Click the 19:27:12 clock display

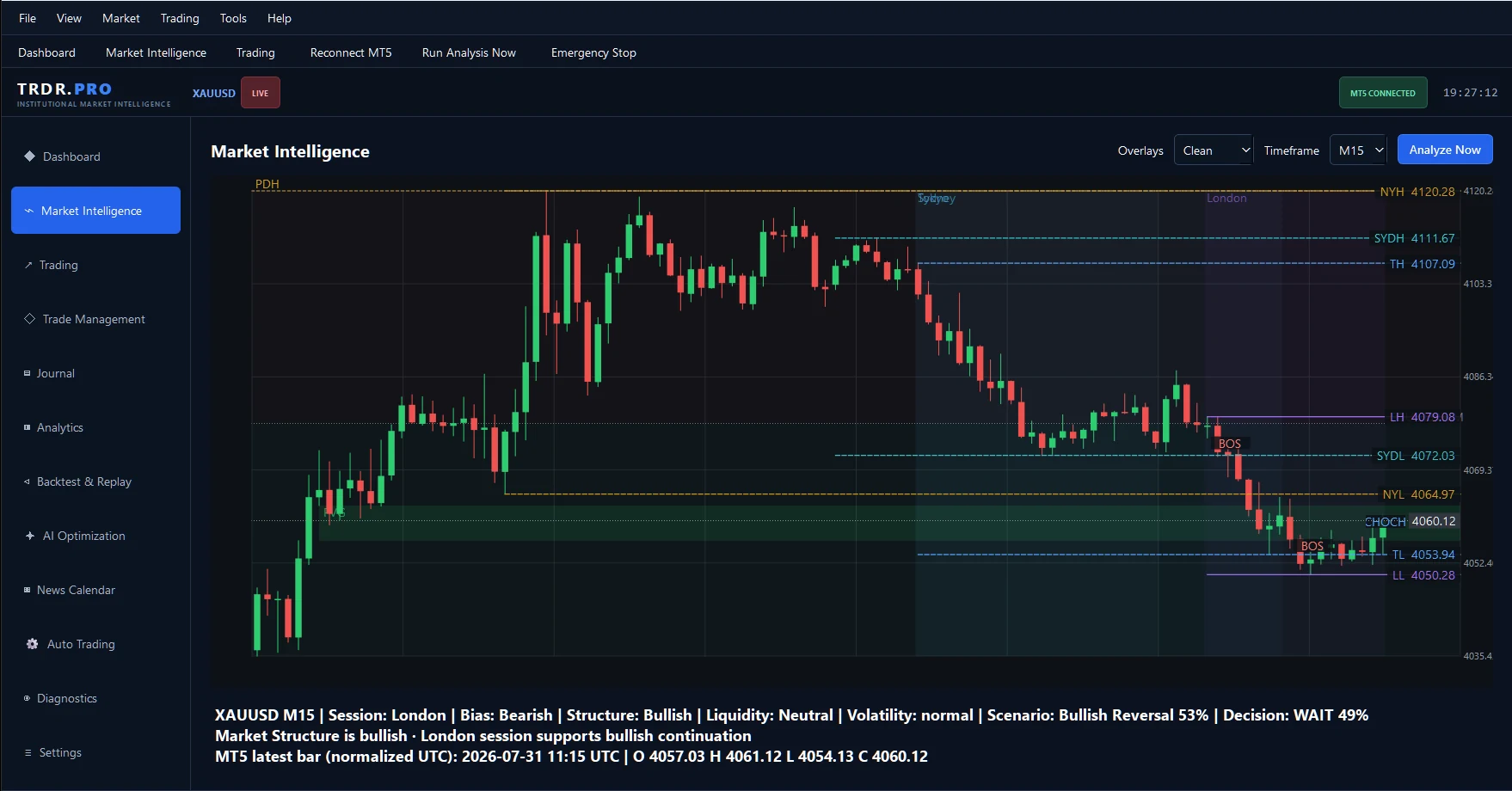(x=1470, y=93)
